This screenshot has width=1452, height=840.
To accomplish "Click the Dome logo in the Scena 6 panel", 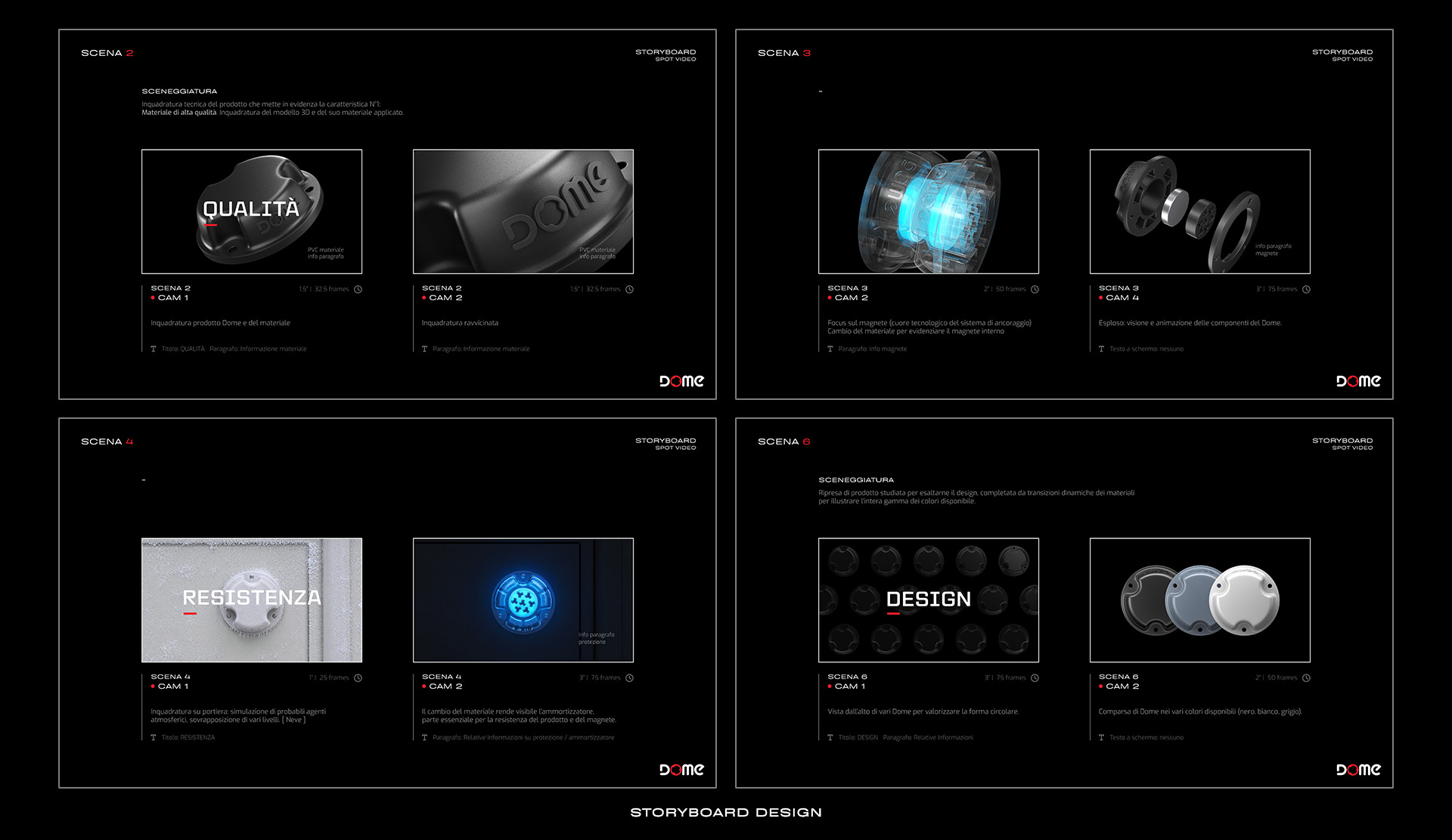I will (x=1358, y=770).
